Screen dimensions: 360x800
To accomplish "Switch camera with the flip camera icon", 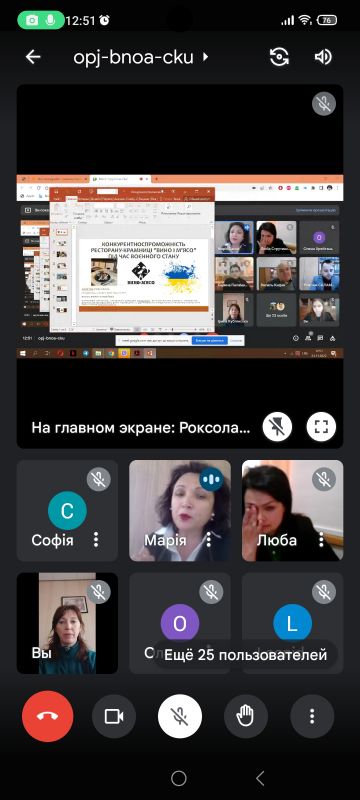I will pyautogui.click(x=279, y=57).
